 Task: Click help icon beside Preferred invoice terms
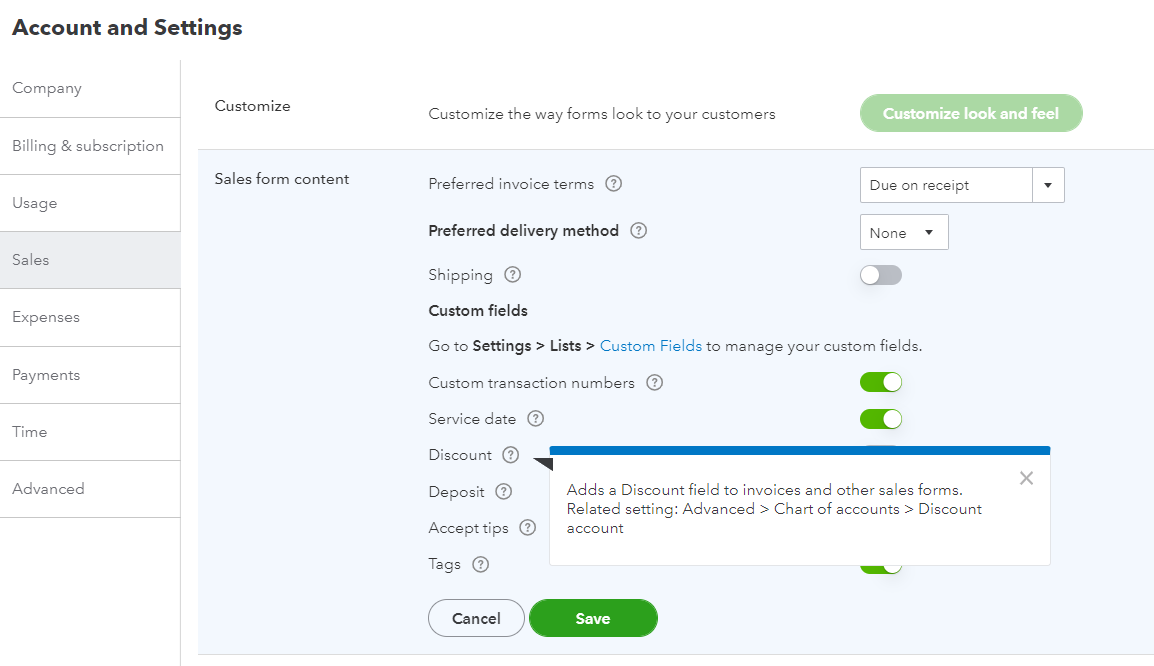(613, 184)
